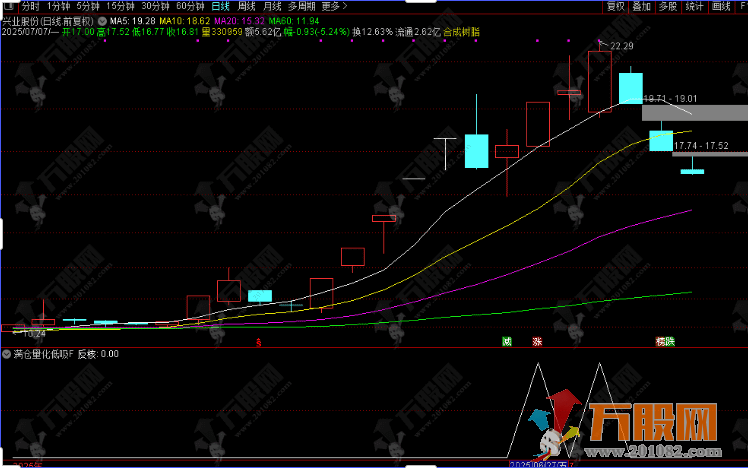Select the 60分钟 period tab
Image resolution: width=748 pixels, height=468 pixels.
190,6
